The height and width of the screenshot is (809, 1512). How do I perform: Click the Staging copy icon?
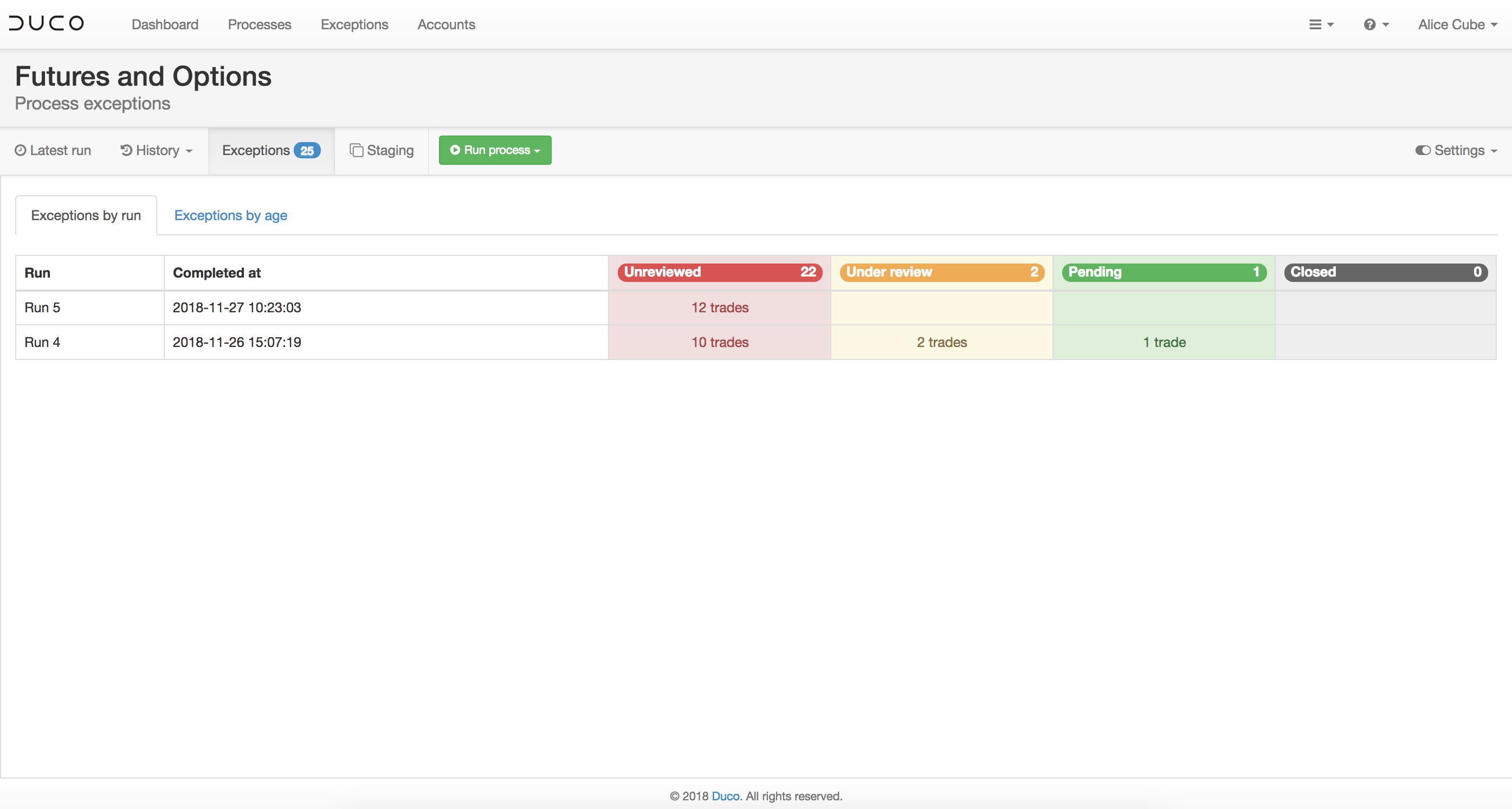[356, 150]
